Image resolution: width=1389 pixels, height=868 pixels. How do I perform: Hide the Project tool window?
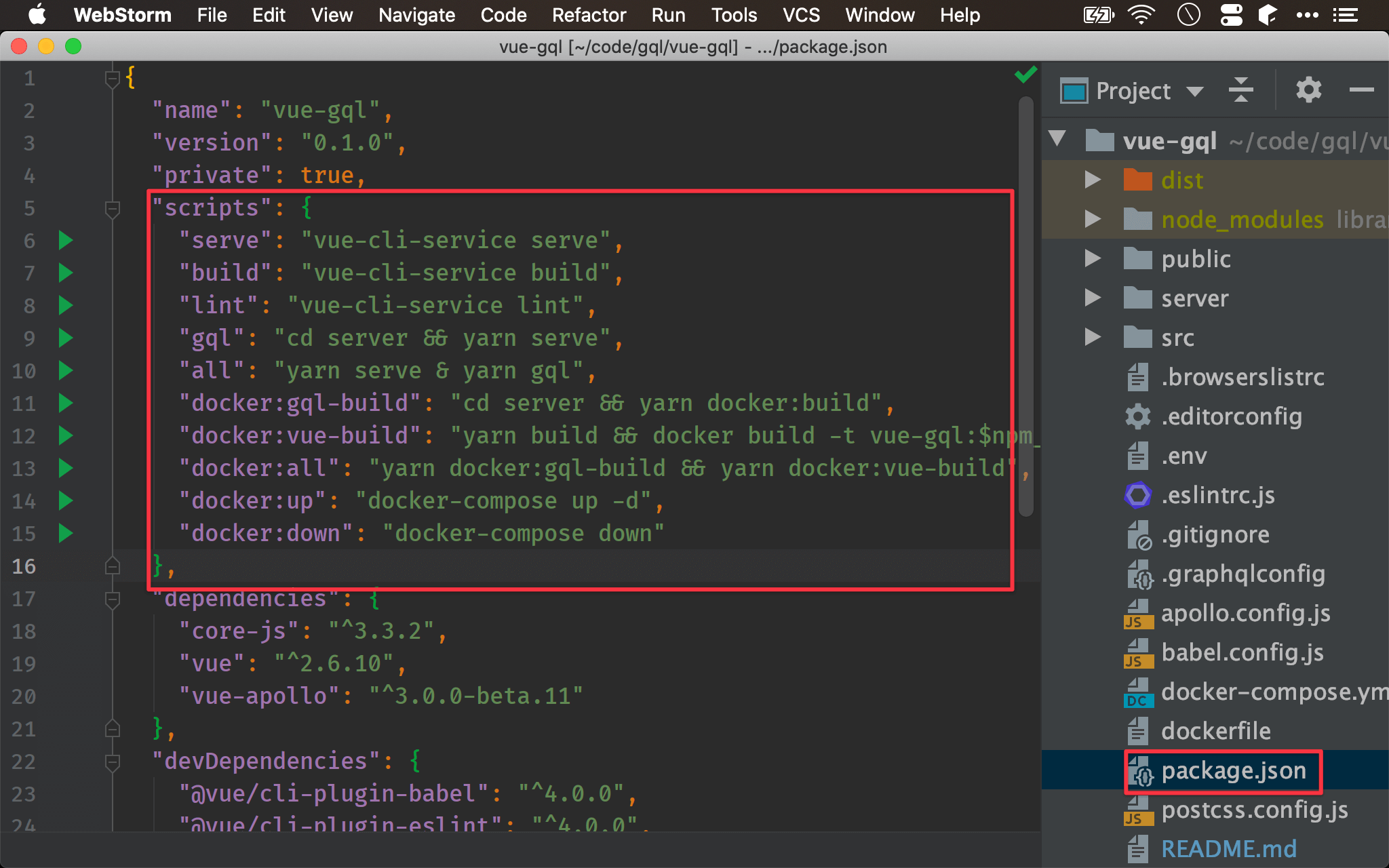1361,90
